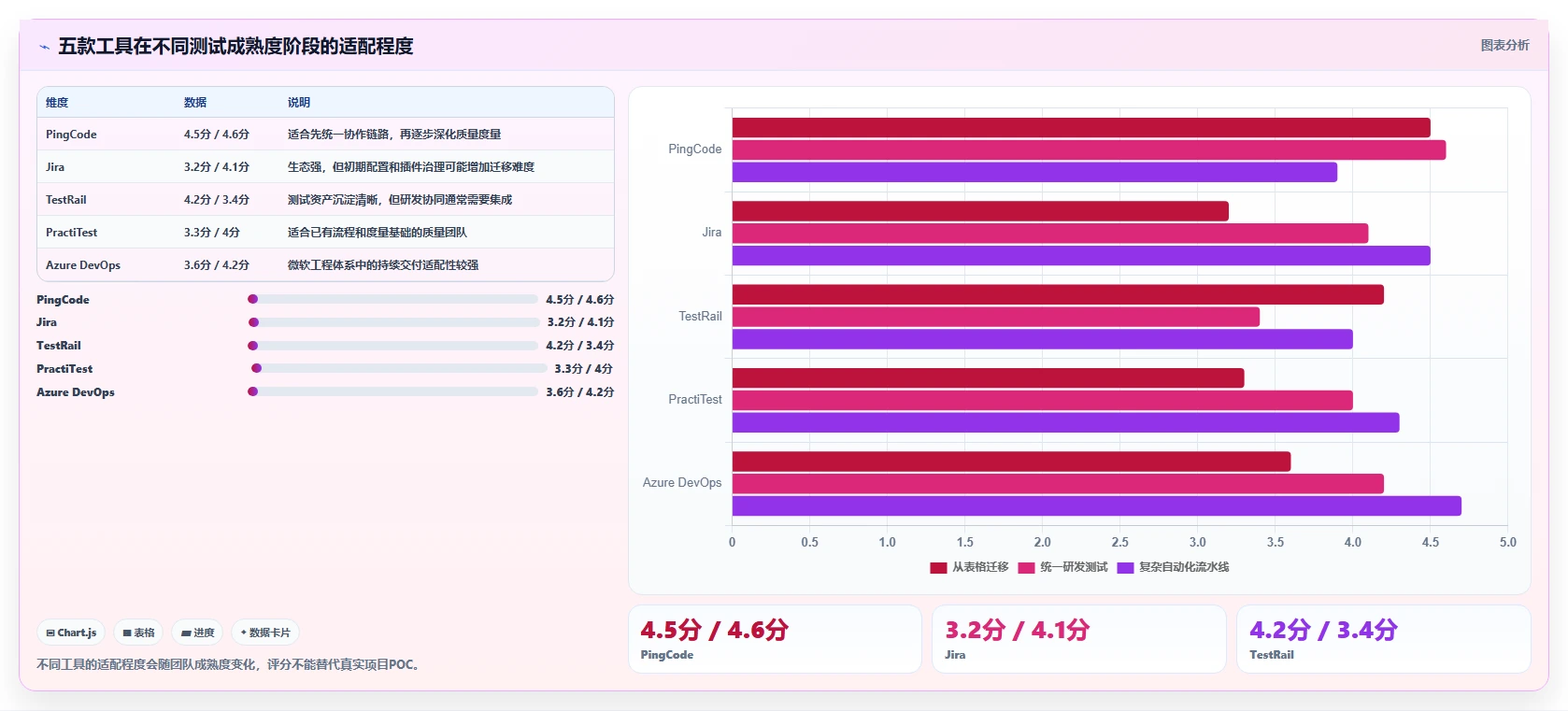The width and height of the screenshot is (1568, 711).
Task: Click the Jira 3.2分 / 4.1分 summary card
Action: (x=1078, y=639)
